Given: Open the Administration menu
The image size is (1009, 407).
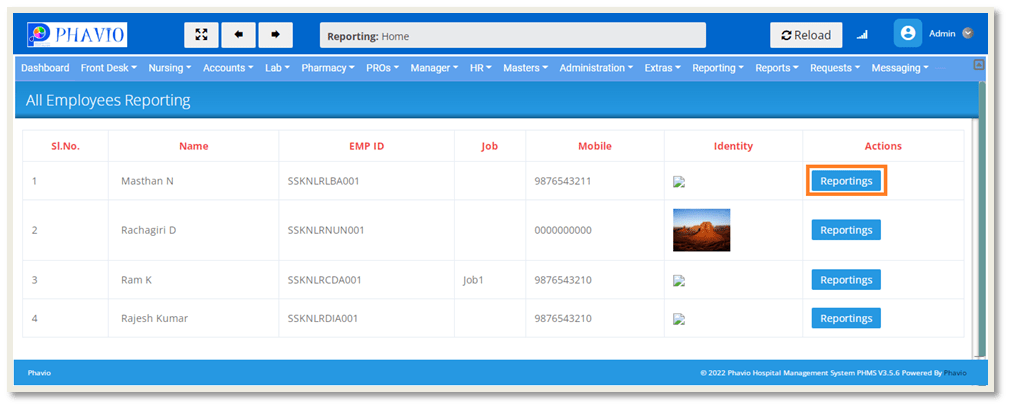Looking at the screenshot, I should click(x=597, y=68).
